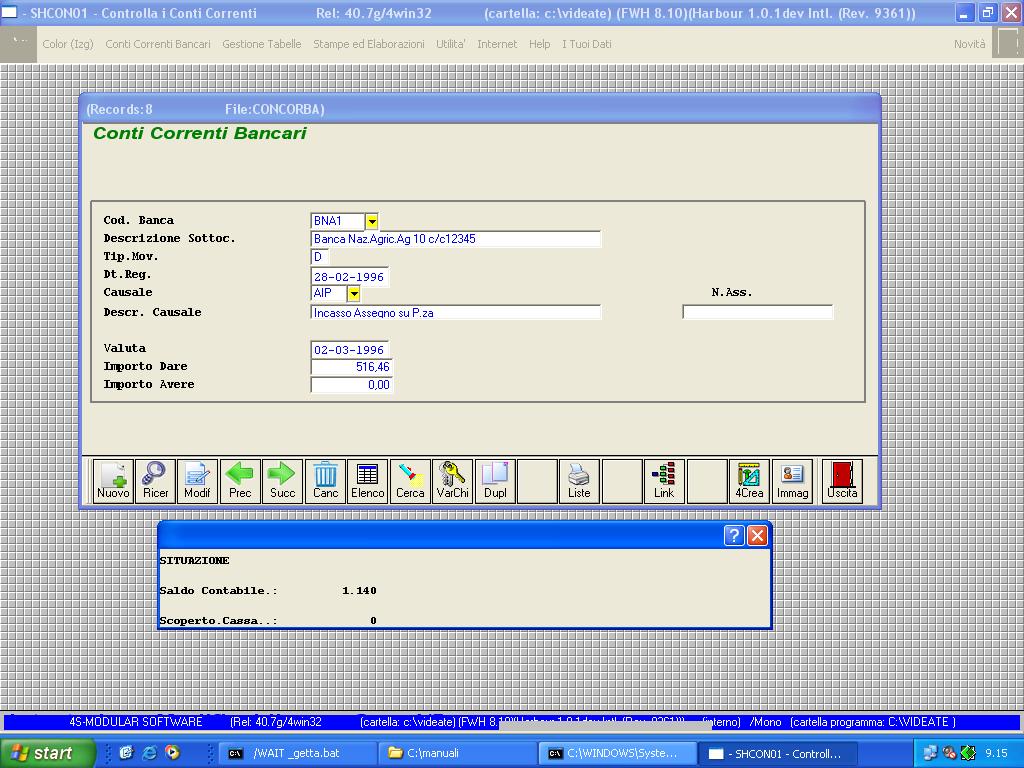Click the green shield system tray icon

tap(968, 753)
